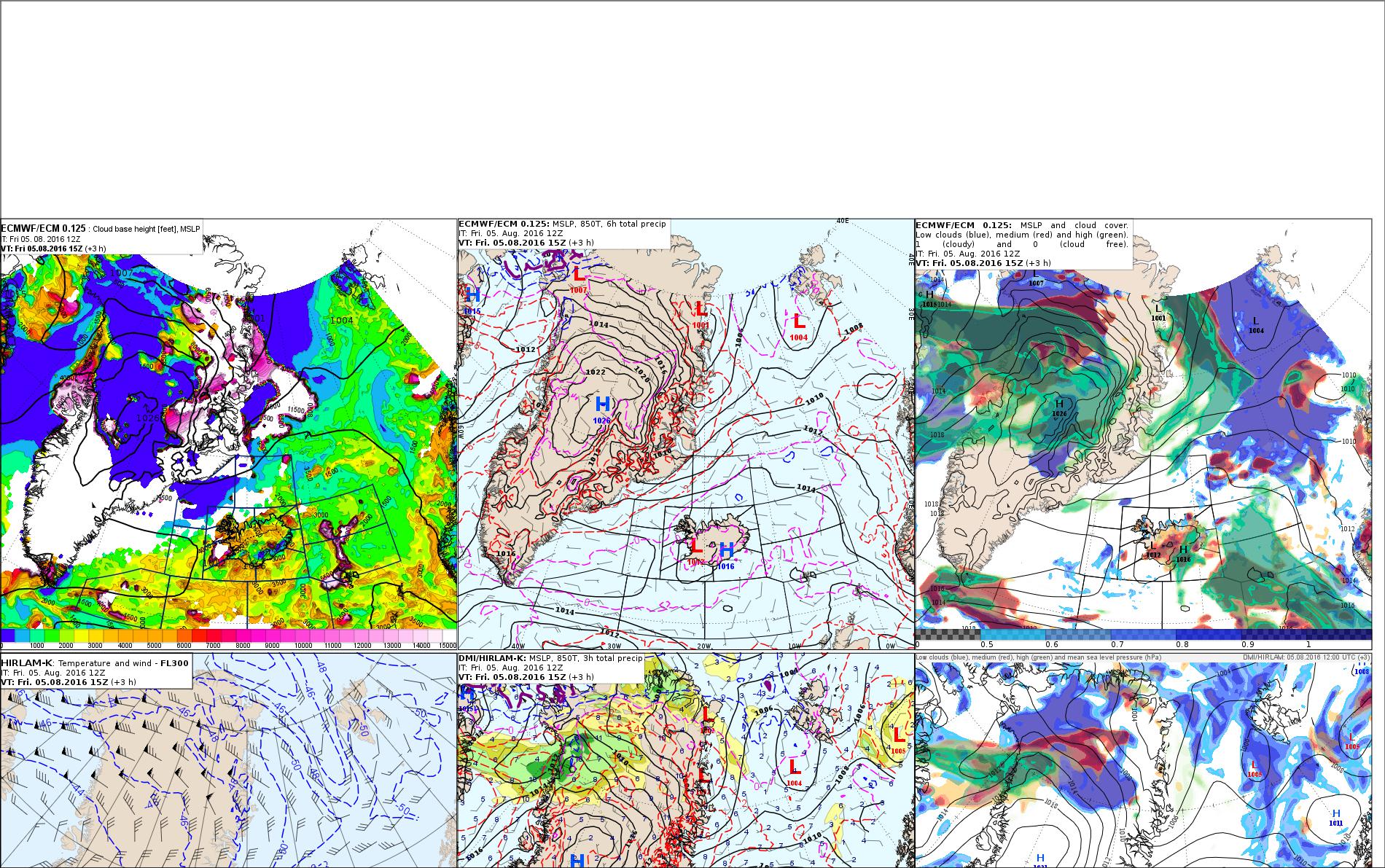The height and width of the screenshot is (868, 1385).
Task: Pick the purple swatch at 0 on cloud base legend
Action: tap(7, 636)
